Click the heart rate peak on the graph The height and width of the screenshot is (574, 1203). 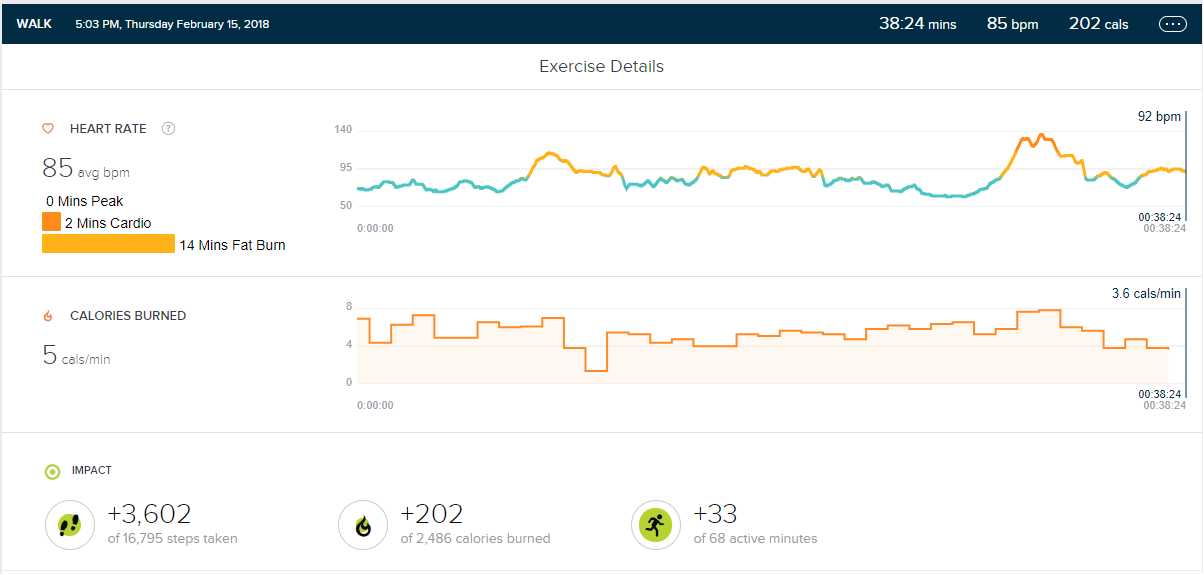point(1041,135)
